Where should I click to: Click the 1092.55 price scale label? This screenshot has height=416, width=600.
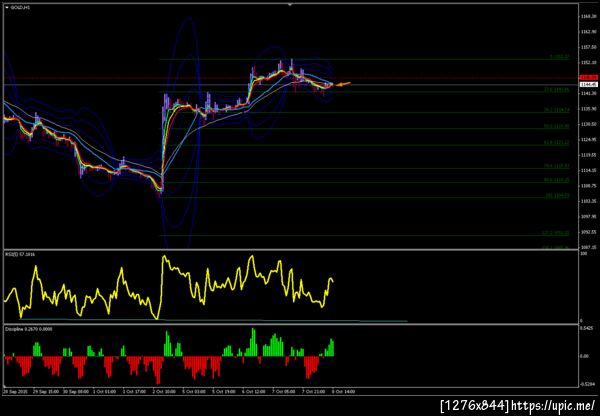587,232
